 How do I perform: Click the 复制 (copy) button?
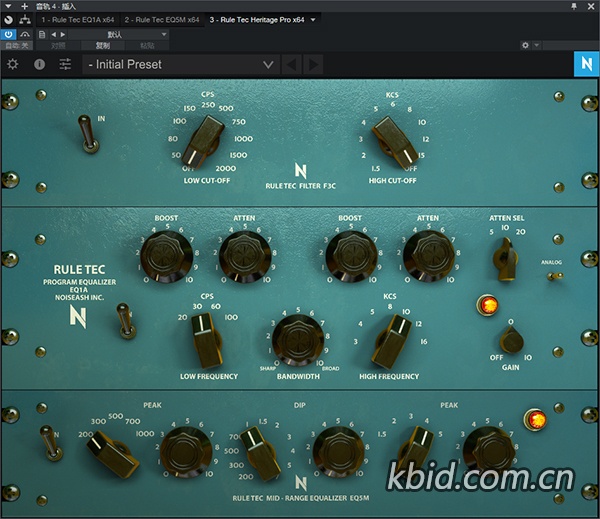(x=102, y=45)
